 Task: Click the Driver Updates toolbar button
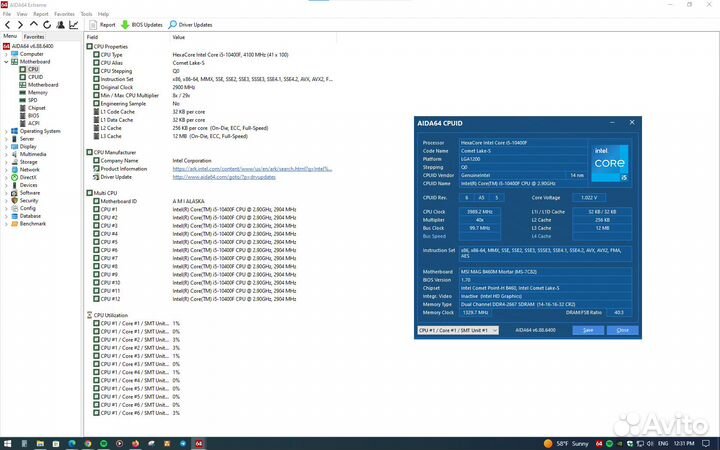191,25
